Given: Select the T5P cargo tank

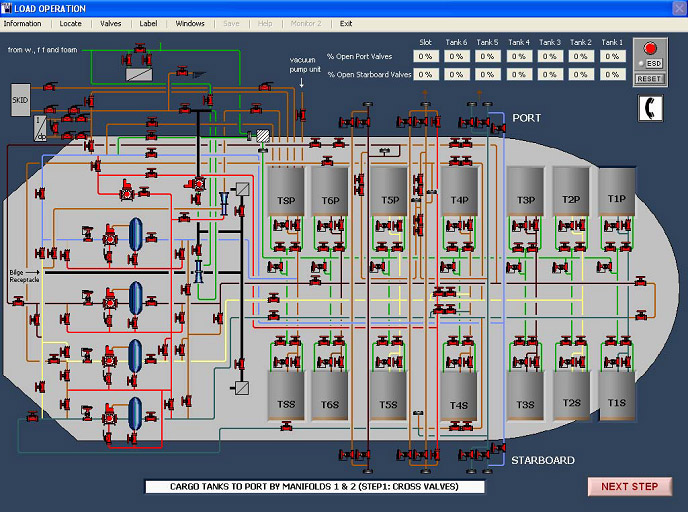Looking at the screenshot, I should 389,191.
